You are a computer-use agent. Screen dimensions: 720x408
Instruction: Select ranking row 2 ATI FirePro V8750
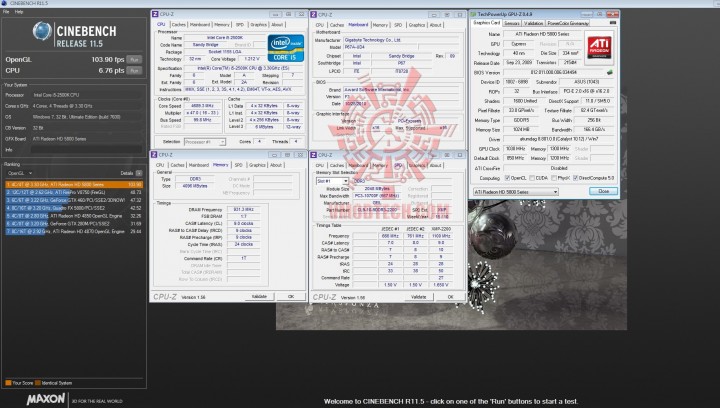[x=74, y=192]
